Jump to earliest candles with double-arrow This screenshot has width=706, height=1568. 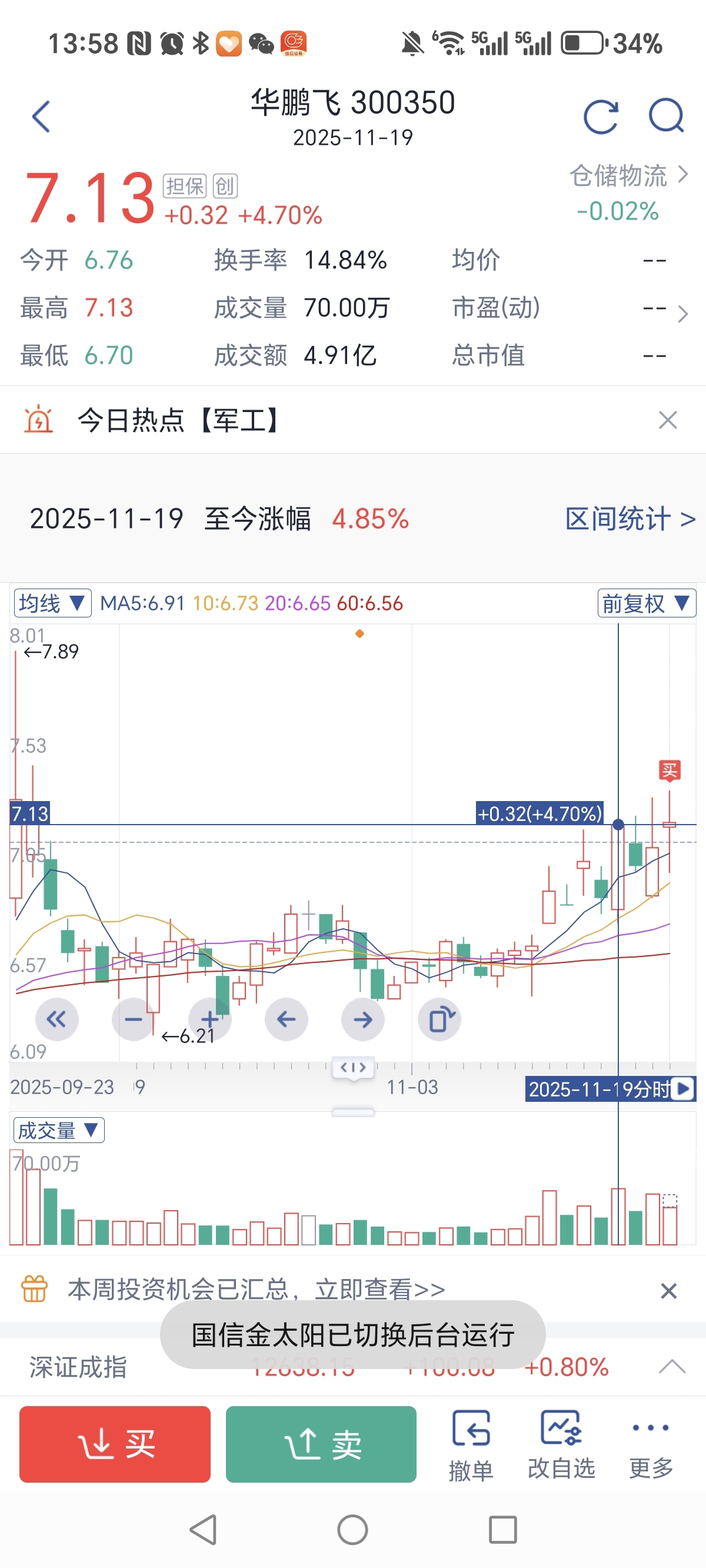coord(56,1019)
